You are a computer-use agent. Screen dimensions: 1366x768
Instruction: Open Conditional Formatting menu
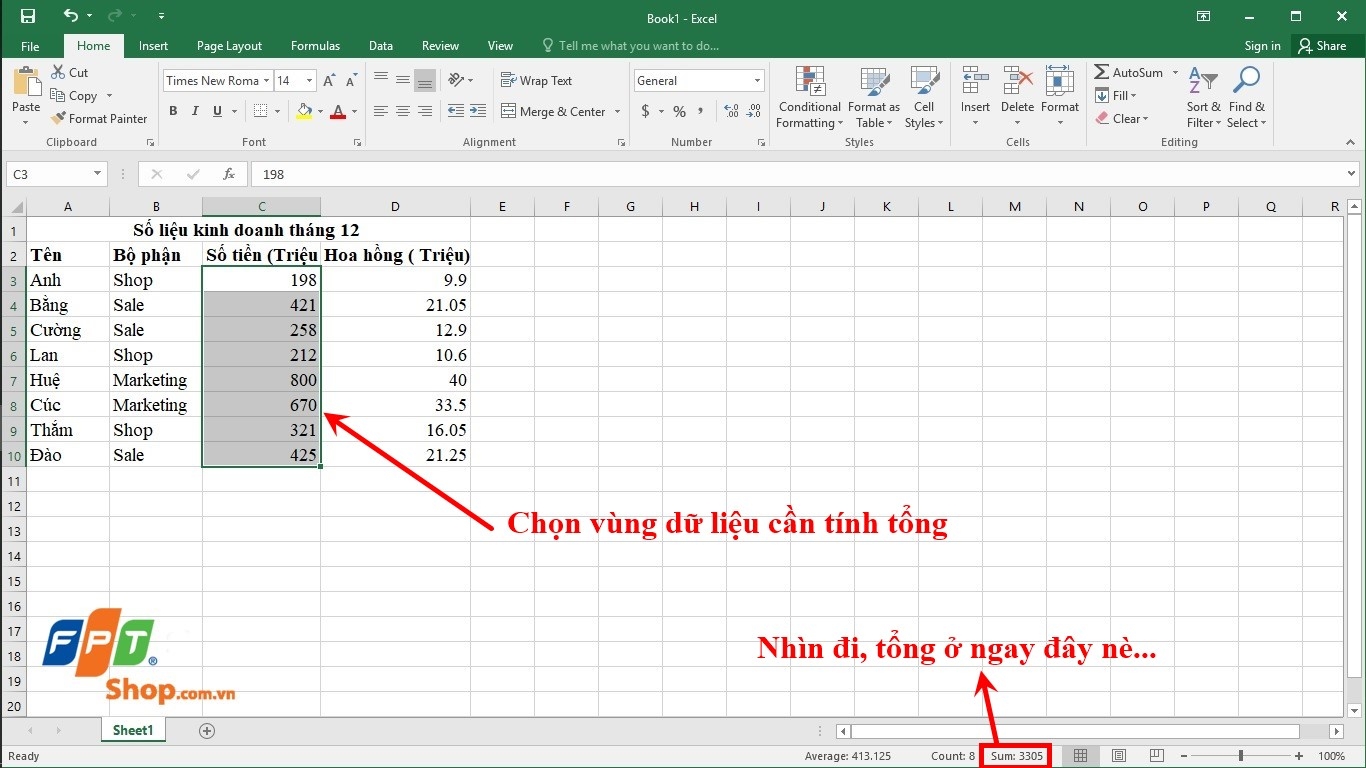tap(810, 97)
